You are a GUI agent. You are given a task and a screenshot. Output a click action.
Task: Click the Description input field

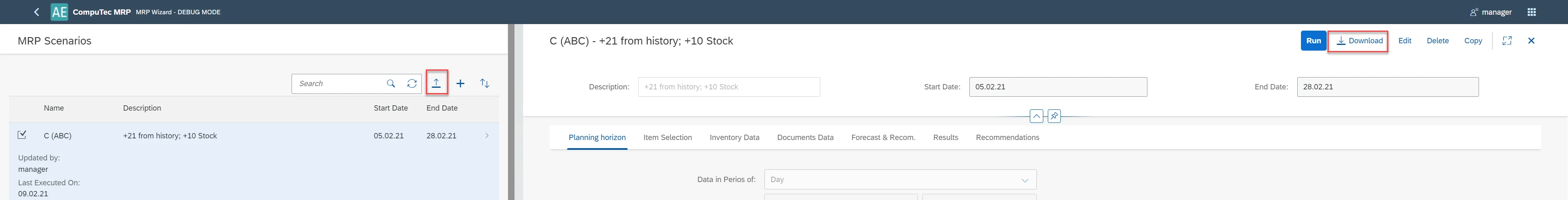click(x=728, y=87)
